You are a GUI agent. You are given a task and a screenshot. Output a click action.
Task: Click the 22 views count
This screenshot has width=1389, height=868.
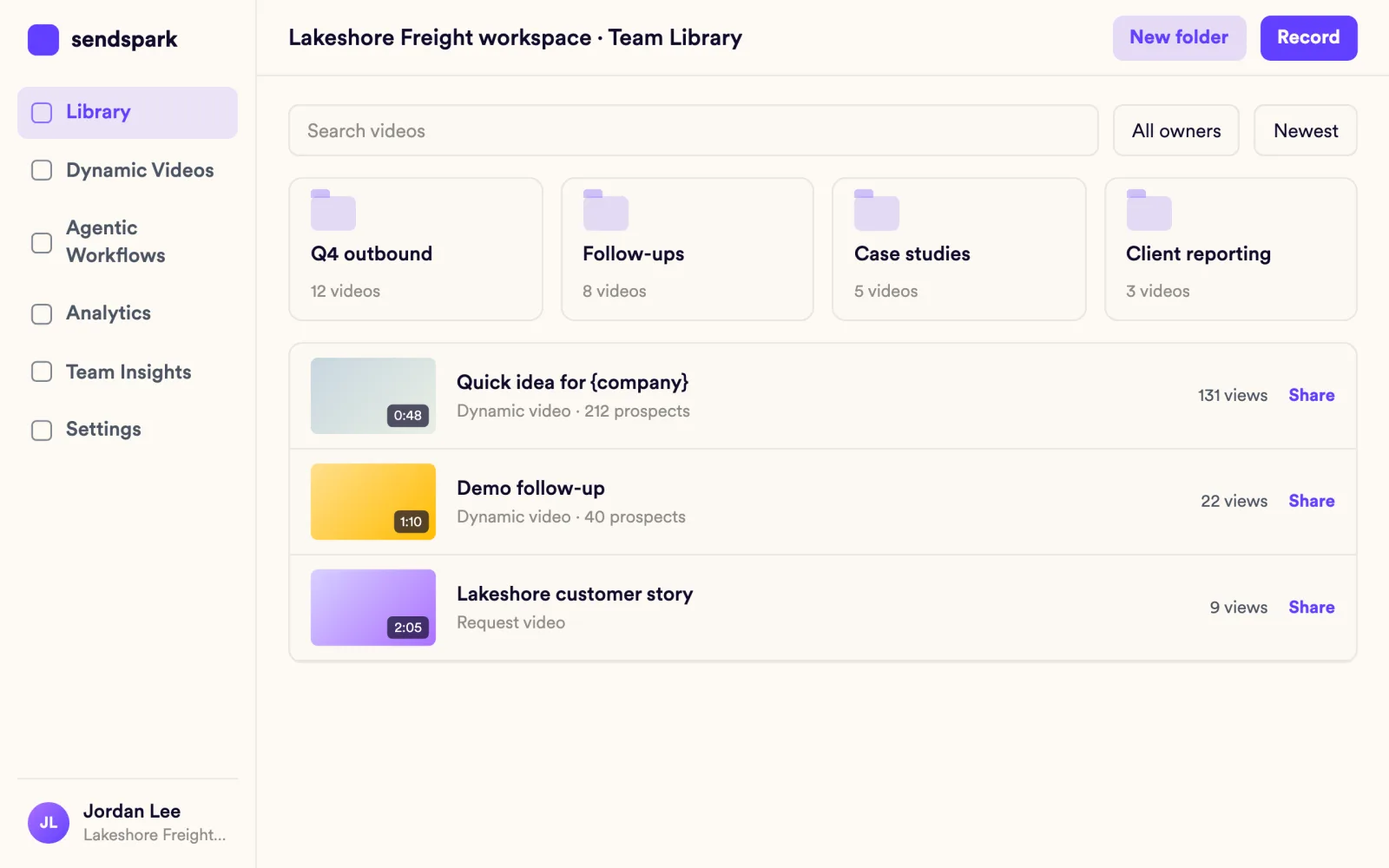click(x=1234, y=501)
